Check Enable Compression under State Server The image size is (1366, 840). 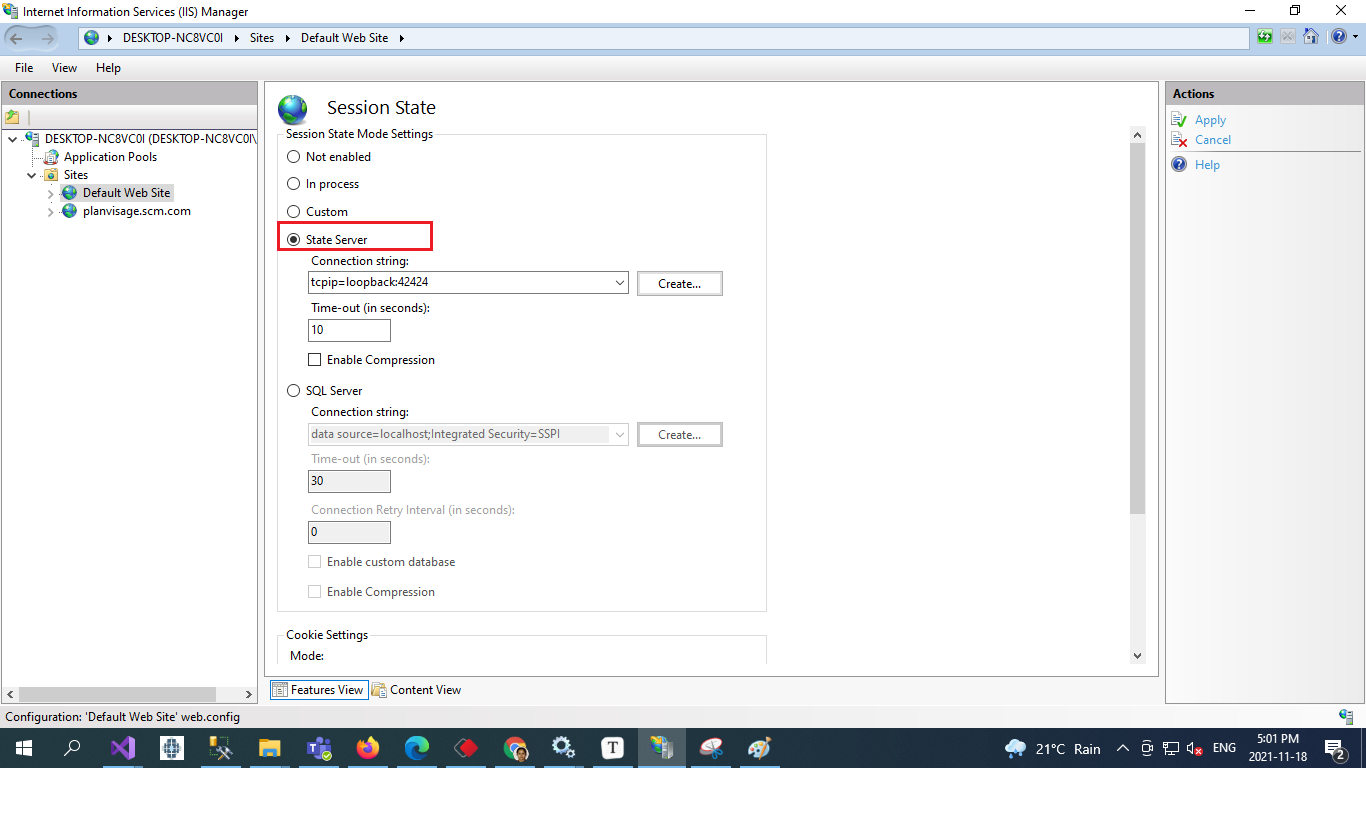[x=315, y=360]
